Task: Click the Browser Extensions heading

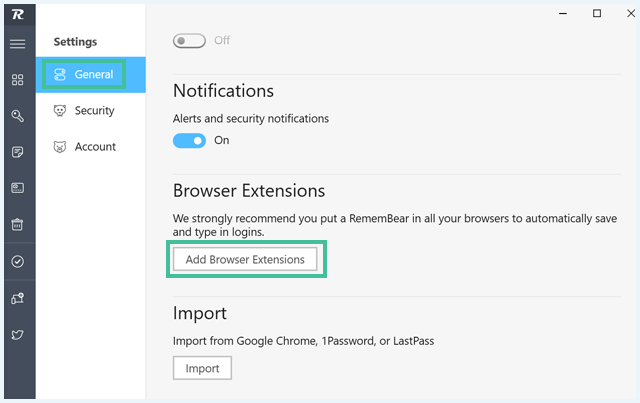Action: click(249, 191)
